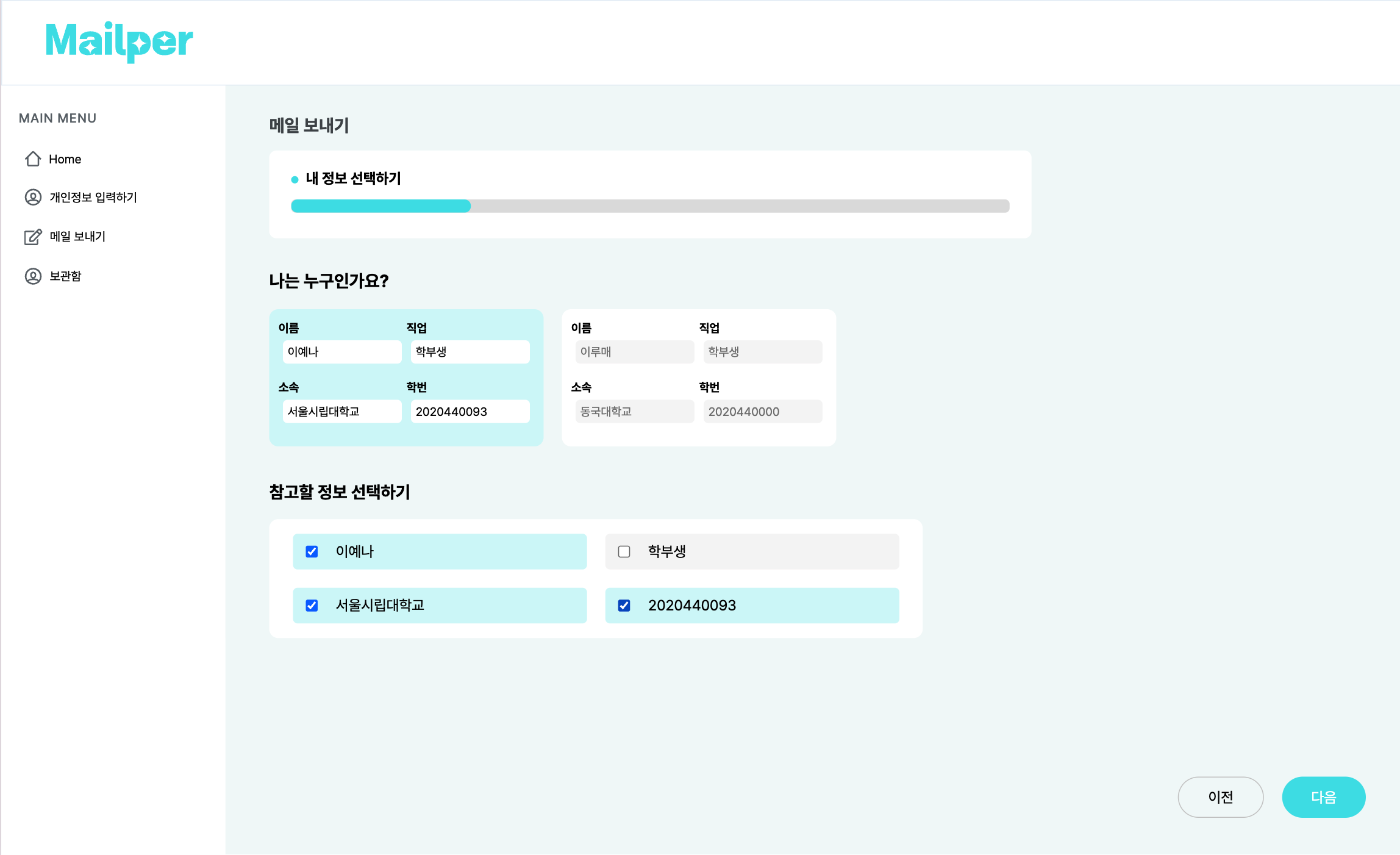Open the 보관함 menu item
The width and height of the screenshot is (1400, 855).
coord(65,276)
